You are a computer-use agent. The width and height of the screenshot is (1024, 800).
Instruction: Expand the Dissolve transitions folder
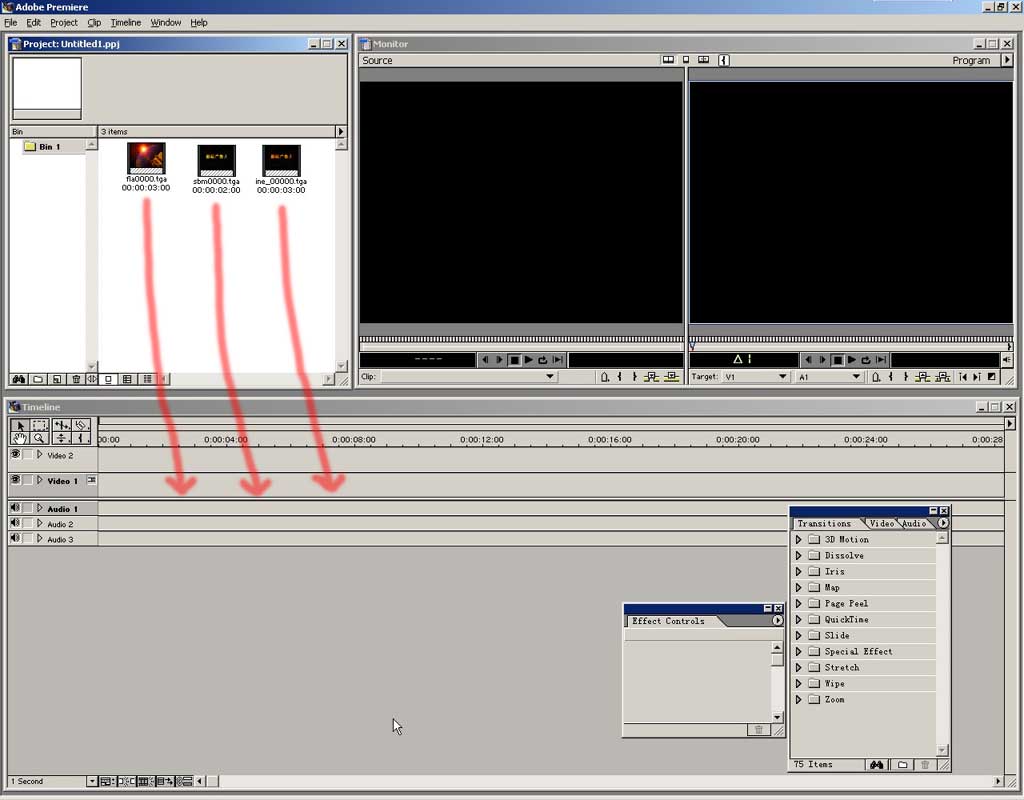798,556
